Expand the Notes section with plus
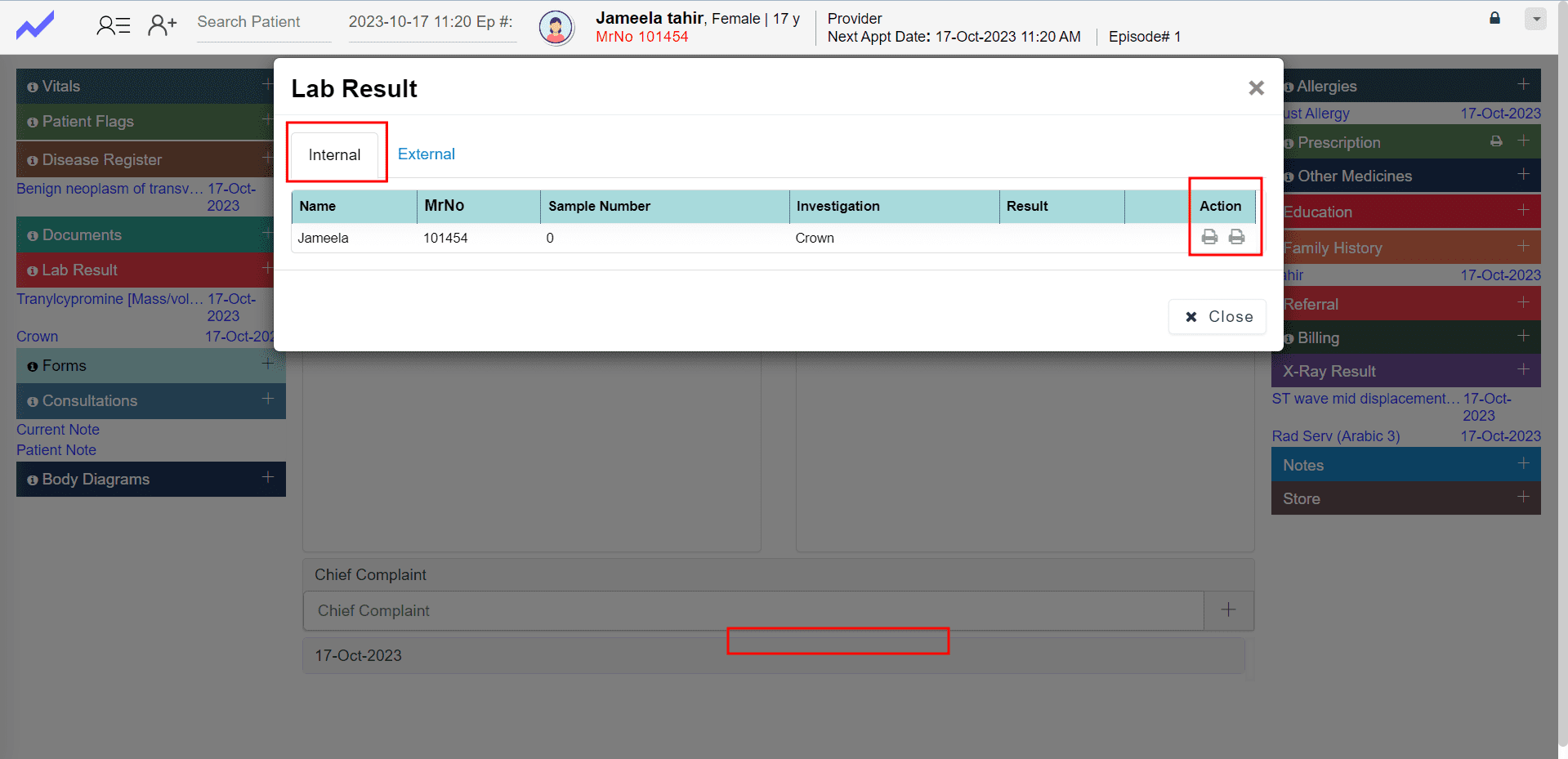Viewport: 1568px width, 759px height. (1523, 463)
